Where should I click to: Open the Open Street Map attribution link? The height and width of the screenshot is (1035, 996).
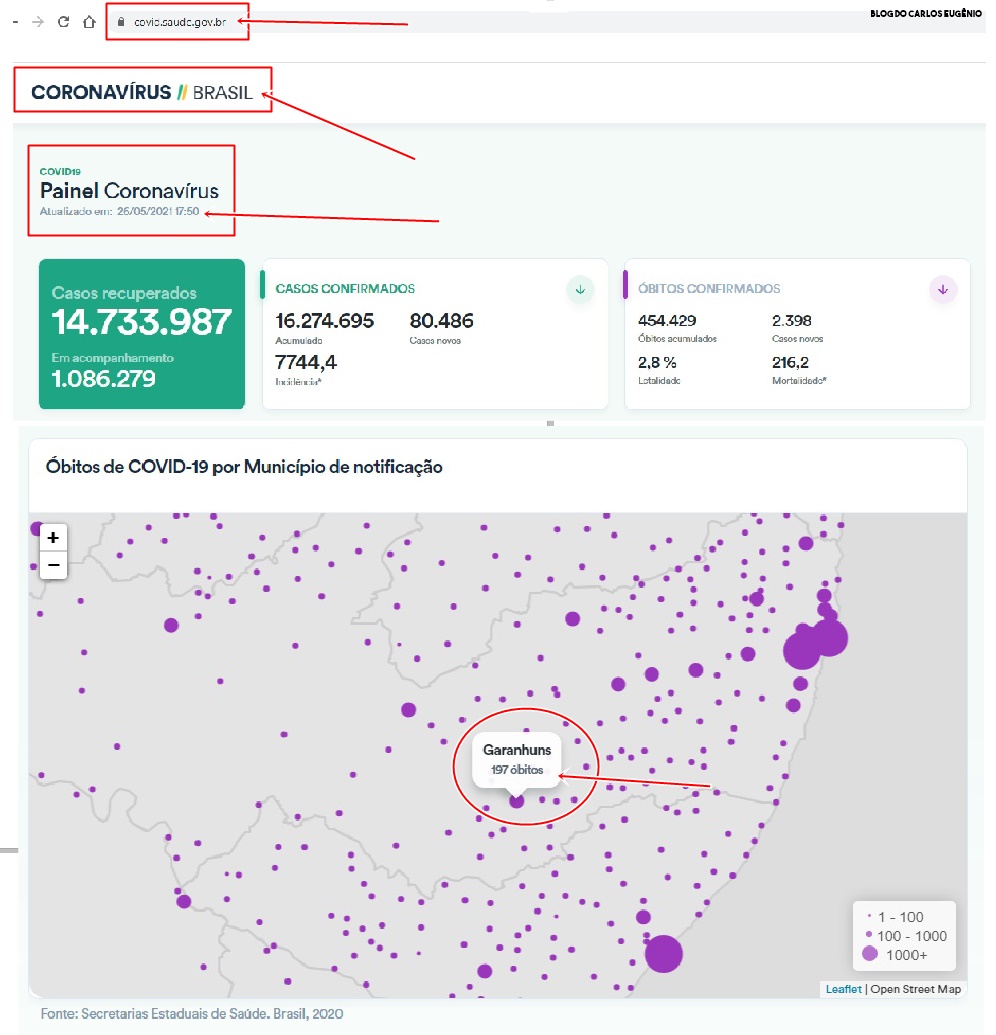click(x=915, y=989)
